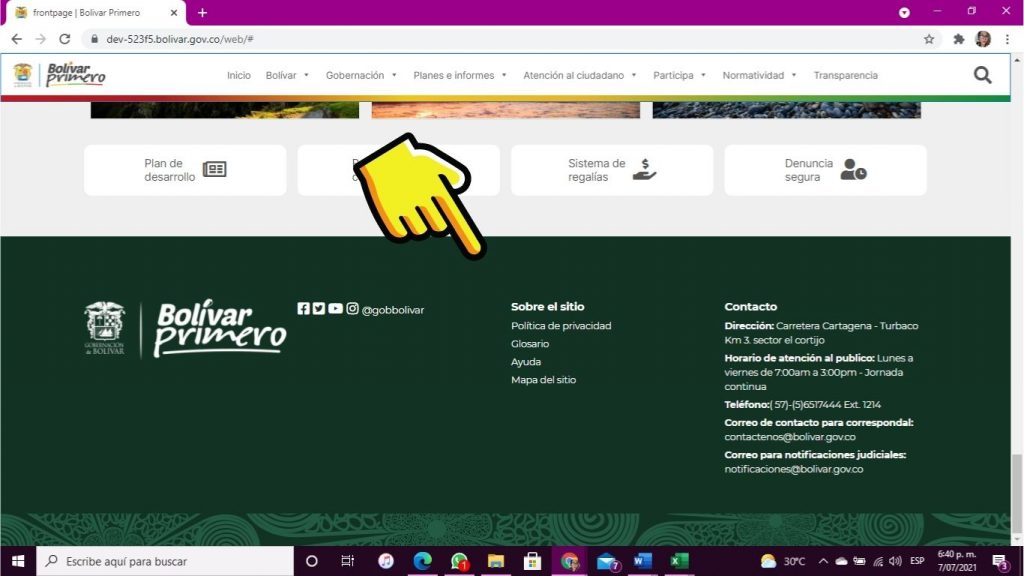This screenshot has width=1024, height=576.
Task: Open network settings in system tray
Action: (878, 561)
